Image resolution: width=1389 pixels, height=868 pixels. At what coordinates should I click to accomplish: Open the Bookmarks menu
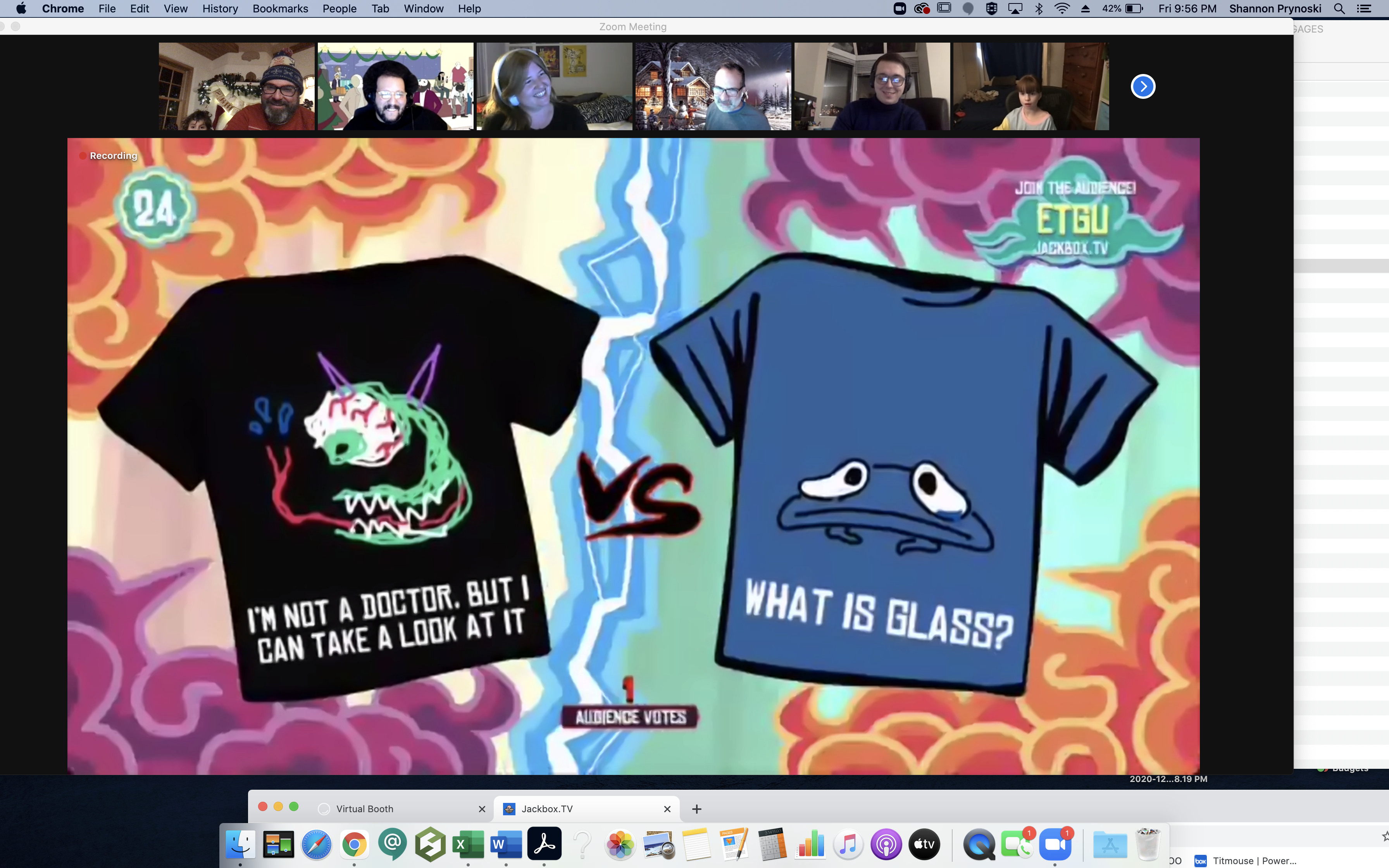coord(280,9)
